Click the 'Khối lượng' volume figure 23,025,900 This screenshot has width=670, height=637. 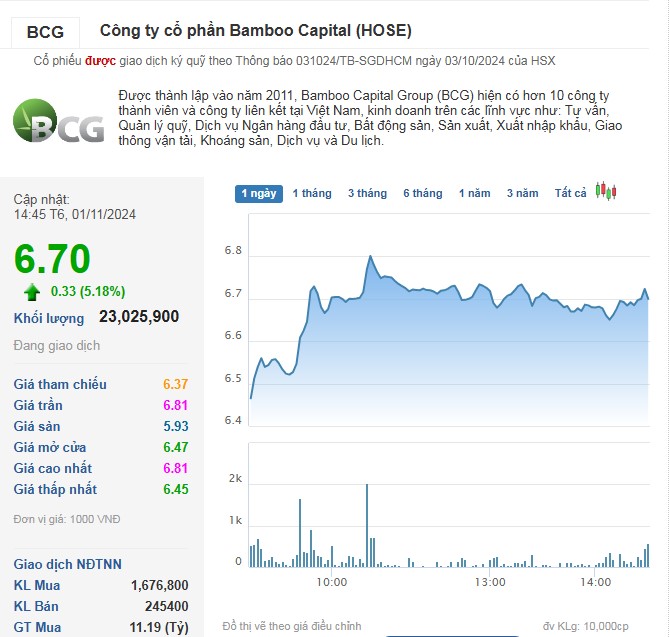coord(139,317)
